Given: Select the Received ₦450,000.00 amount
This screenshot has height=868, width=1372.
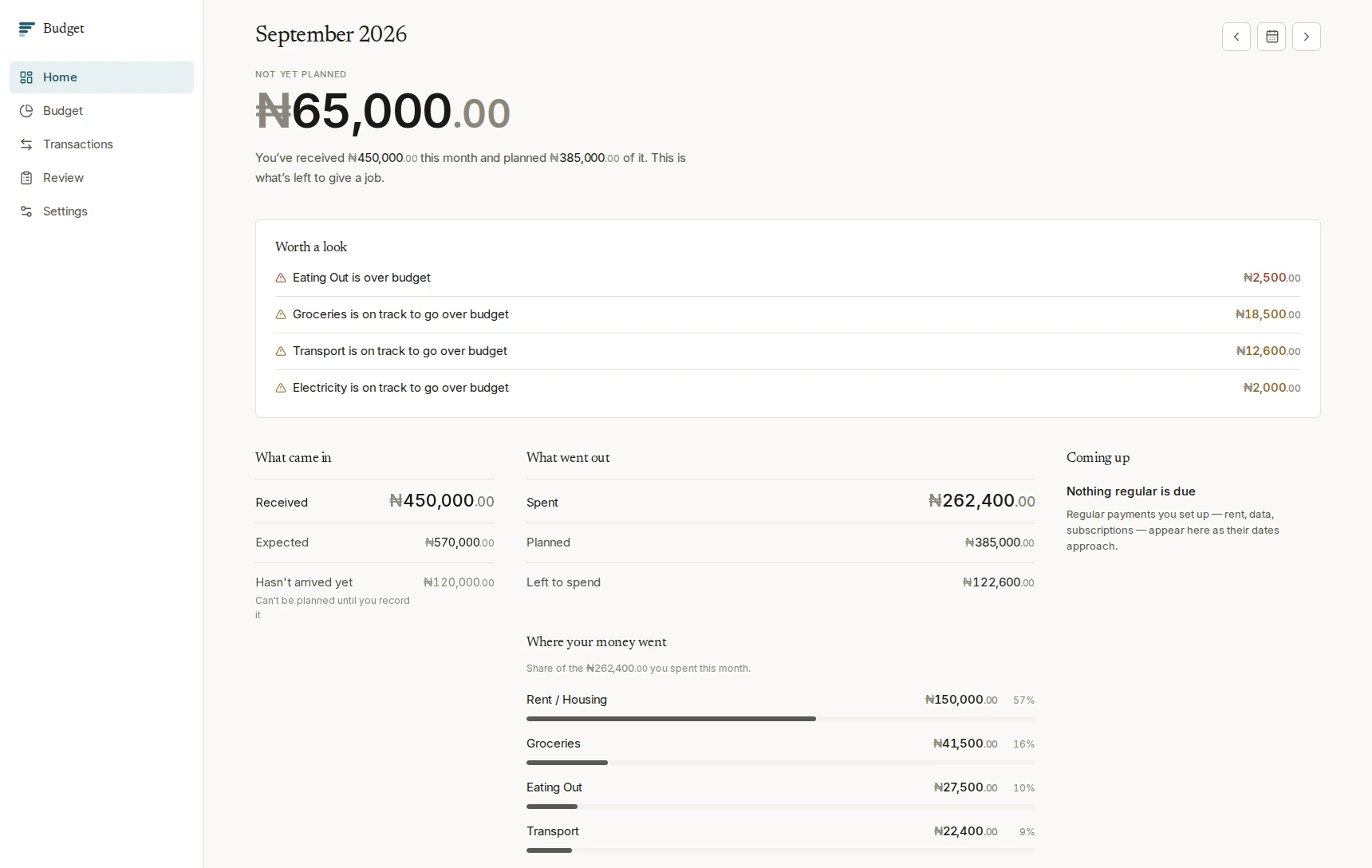Looking at the screenshot, I should 441,501.
